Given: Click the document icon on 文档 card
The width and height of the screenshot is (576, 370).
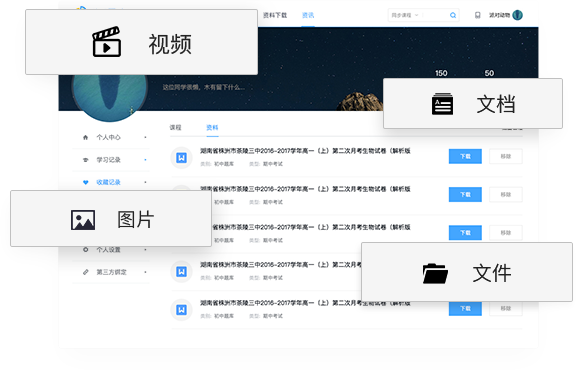Looking at the screenshot, I should pyautogui.click(x=442, y=104).
